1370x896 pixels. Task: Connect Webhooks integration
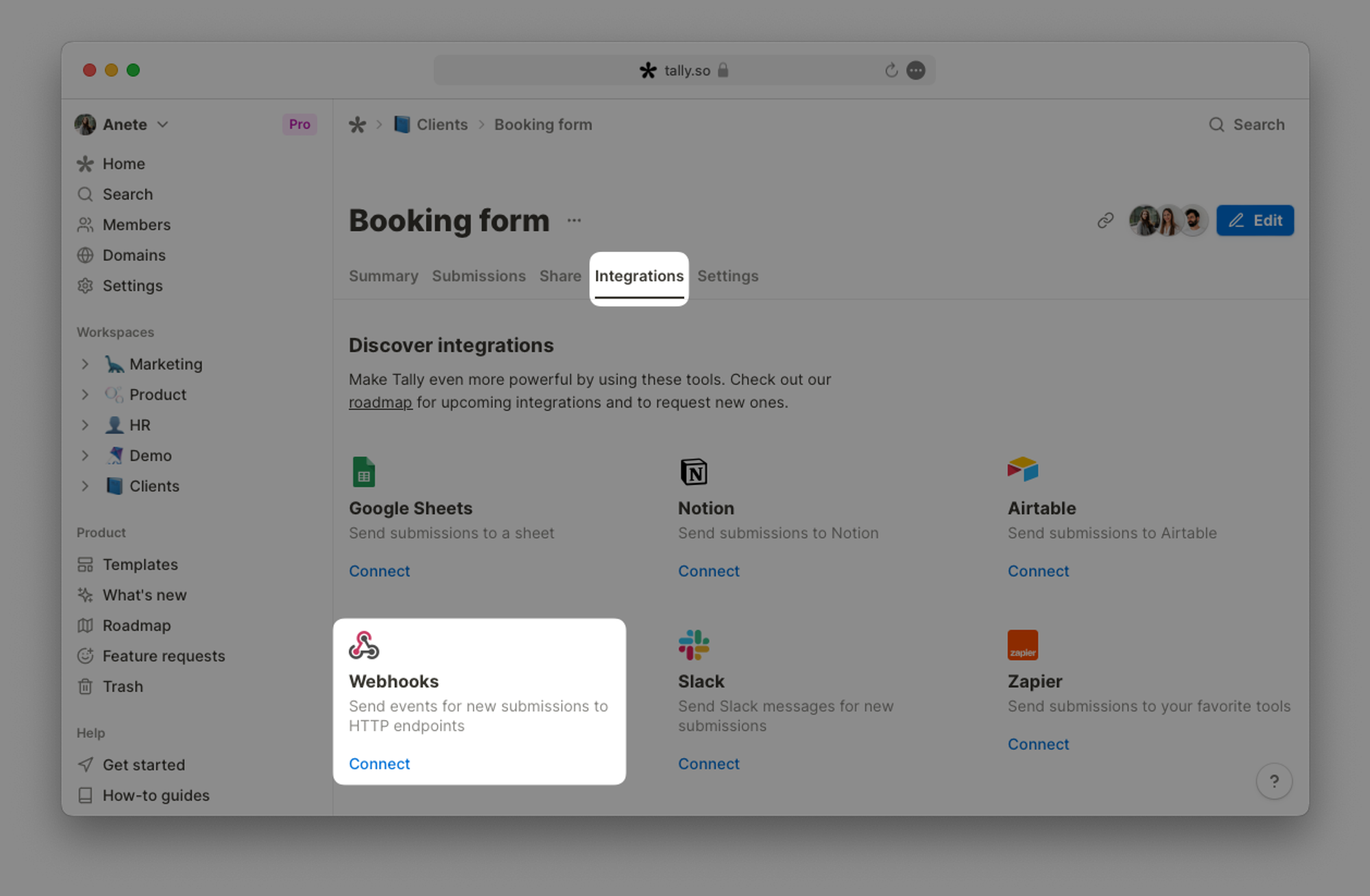[x=379, y=763]
